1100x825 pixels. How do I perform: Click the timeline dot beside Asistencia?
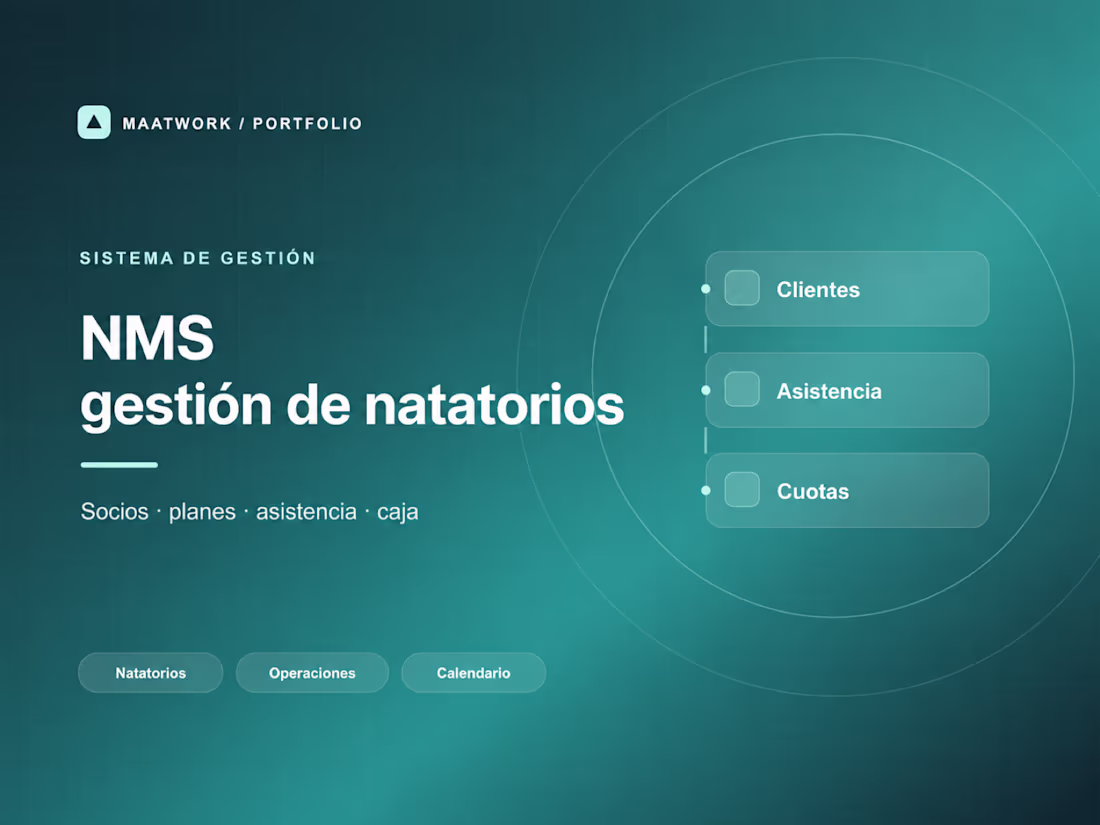tap(706, 390)
